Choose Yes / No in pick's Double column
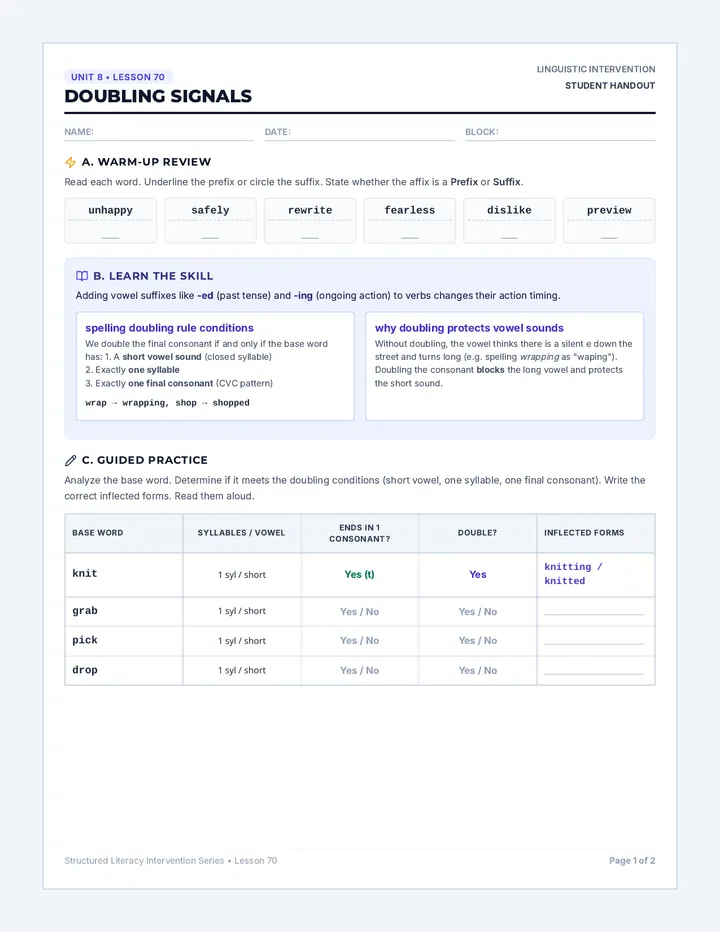Image resolution: width=720 pixels, height=932 pixels. pos(477,641)
